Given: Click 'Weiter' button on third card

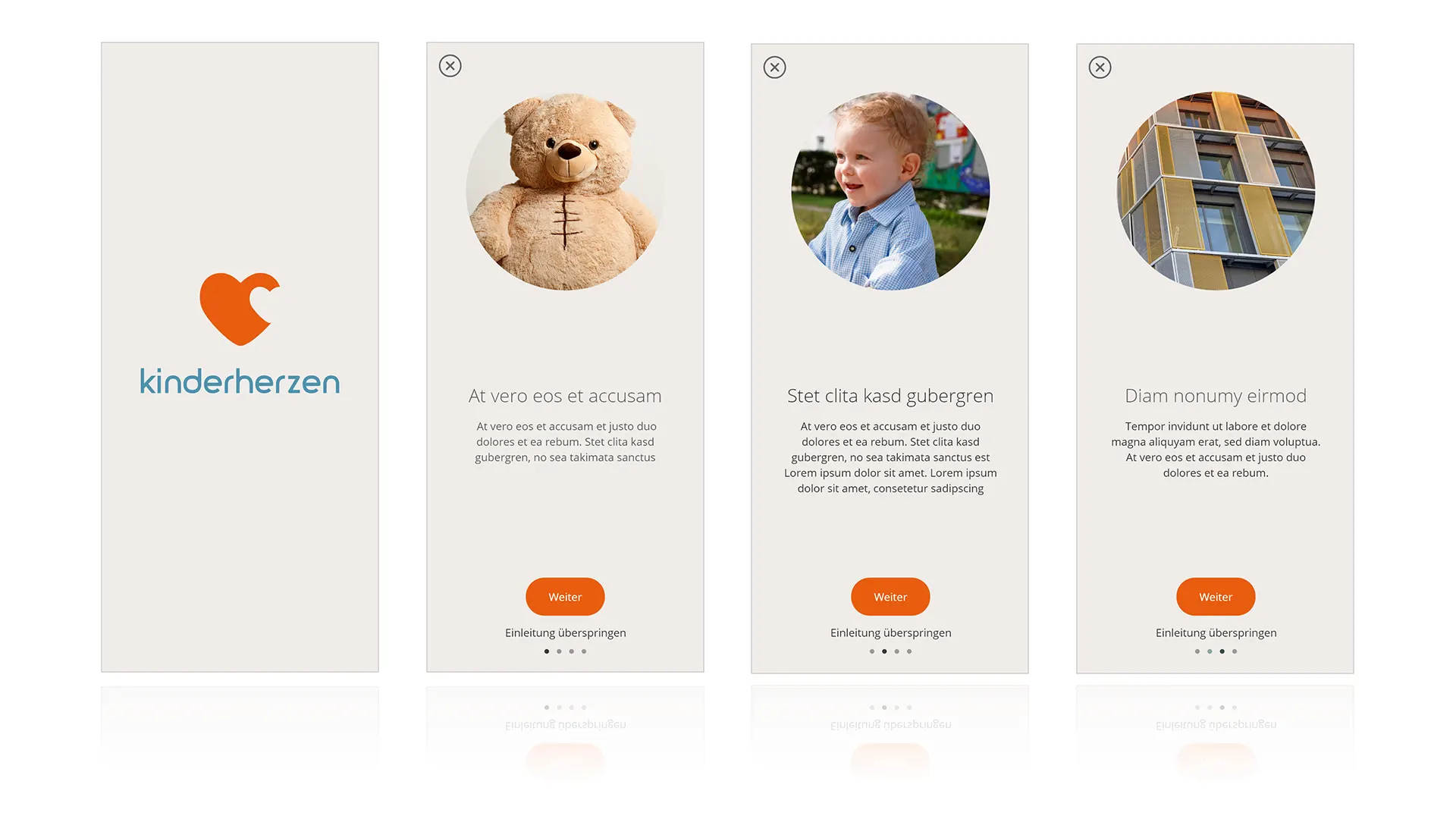Looking at the screenshot, I should pyautogui.click(x=890, y=597).
